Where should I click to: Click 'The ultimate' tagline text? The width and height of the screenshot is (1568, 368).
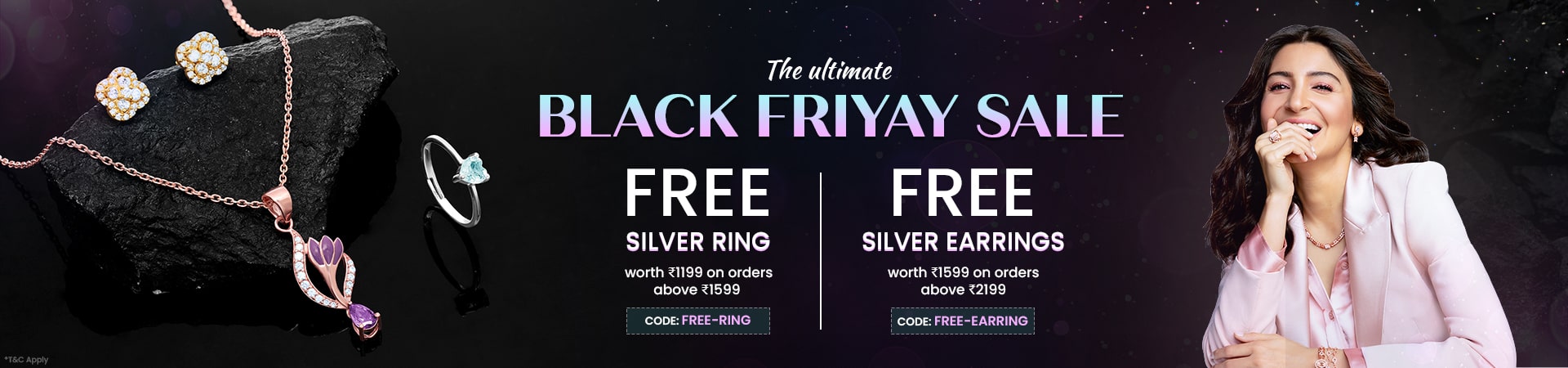[x=829, y=71]
